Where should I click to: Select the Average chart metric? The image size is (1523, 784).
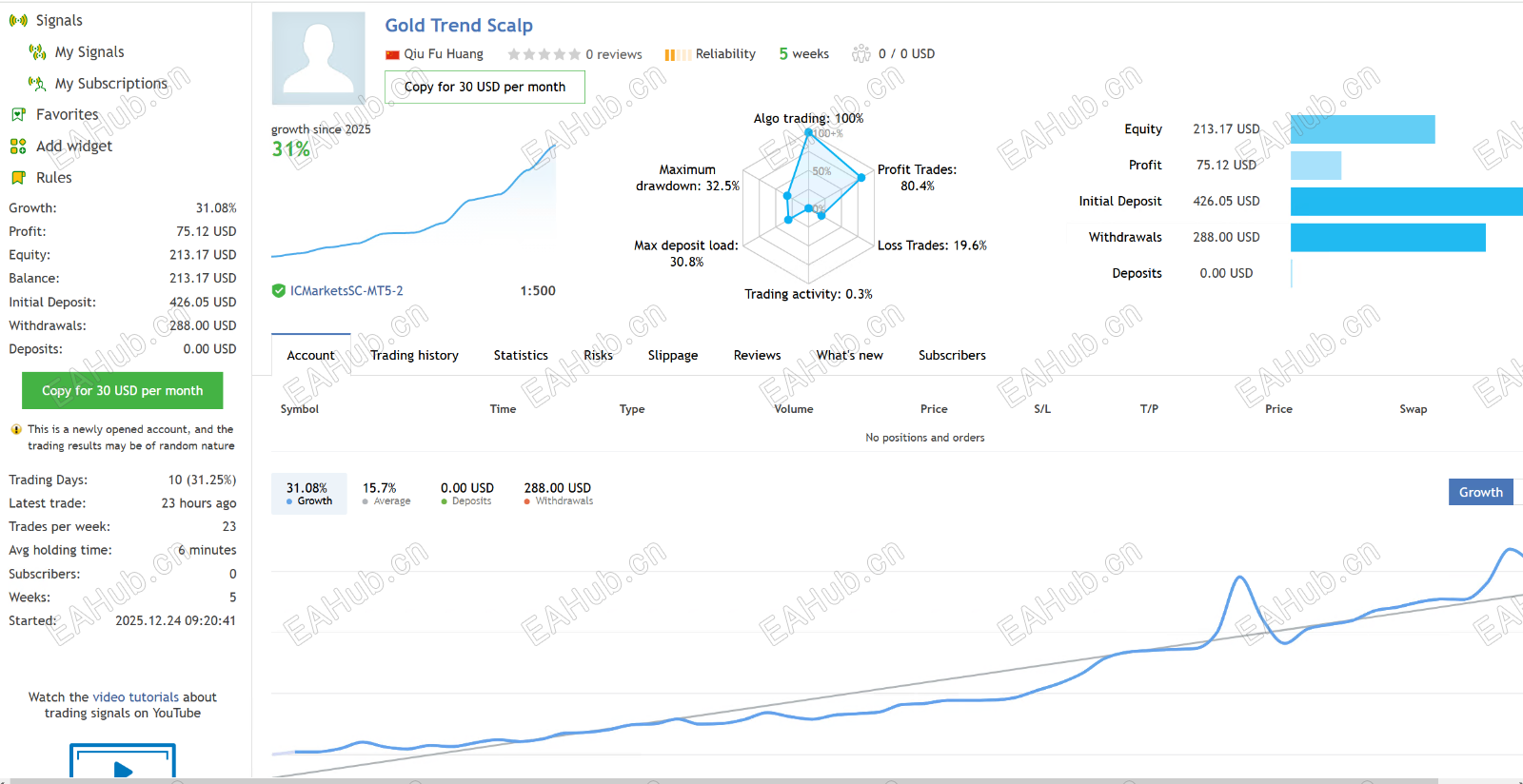(386, 493)
